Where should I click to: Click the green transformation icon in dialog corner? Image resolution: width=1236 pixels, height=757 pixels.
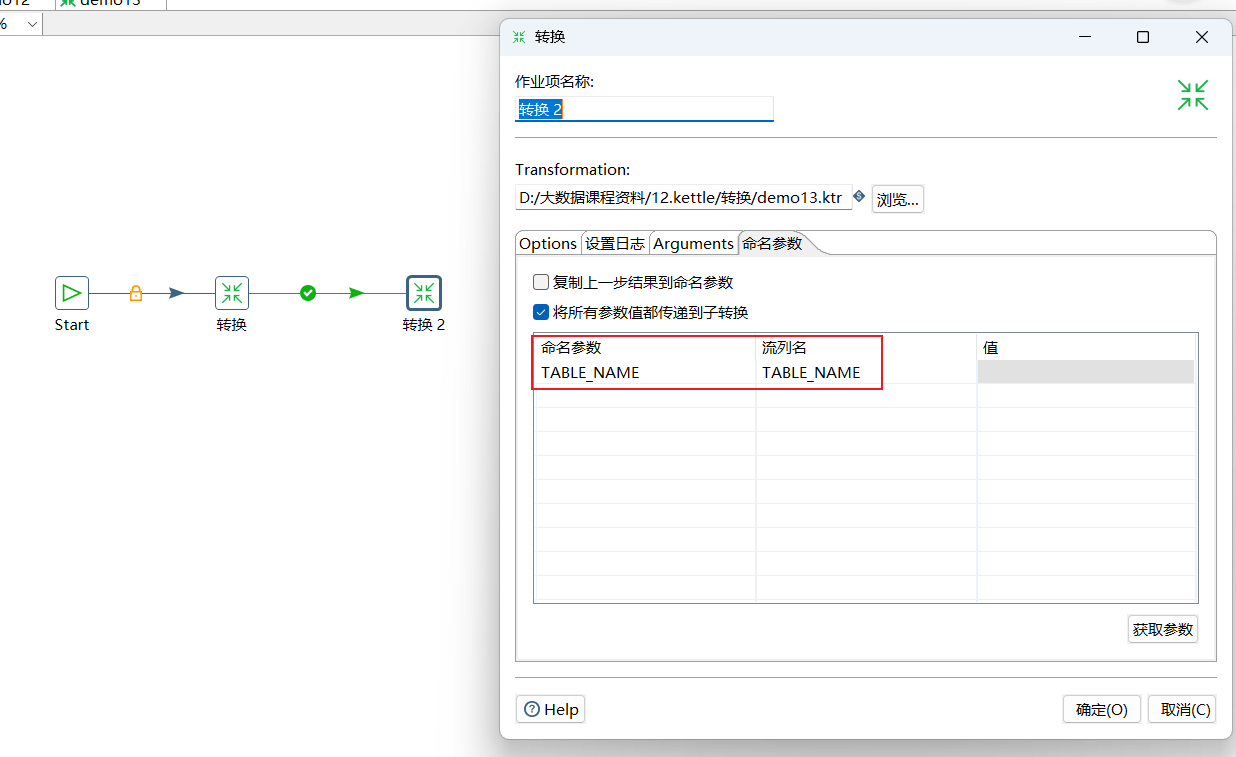pyautogui.click(x=1192, y=95)
